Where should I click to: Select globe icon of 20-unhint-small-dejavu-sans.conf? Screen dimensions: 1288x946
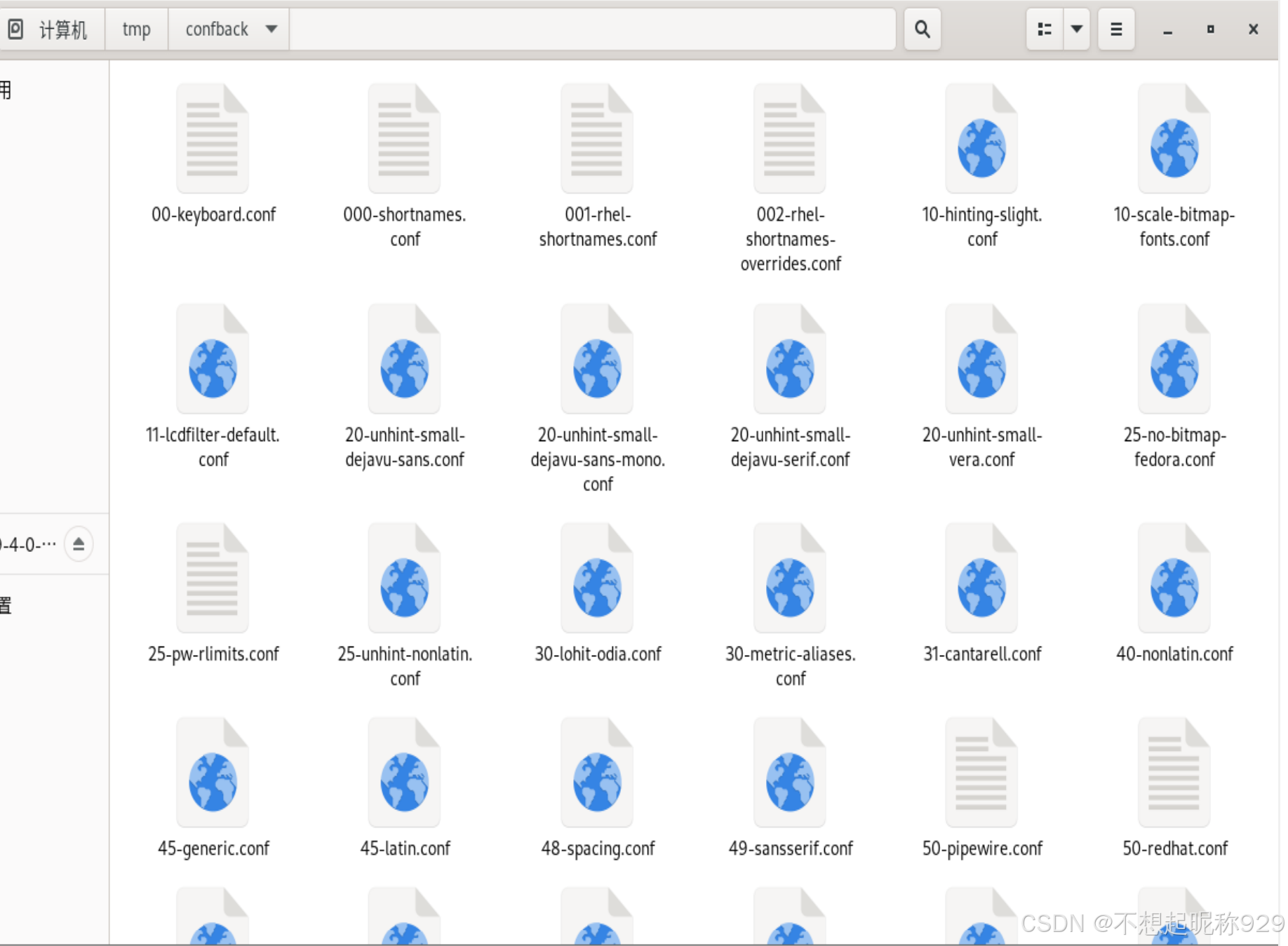tap(404, 358)
